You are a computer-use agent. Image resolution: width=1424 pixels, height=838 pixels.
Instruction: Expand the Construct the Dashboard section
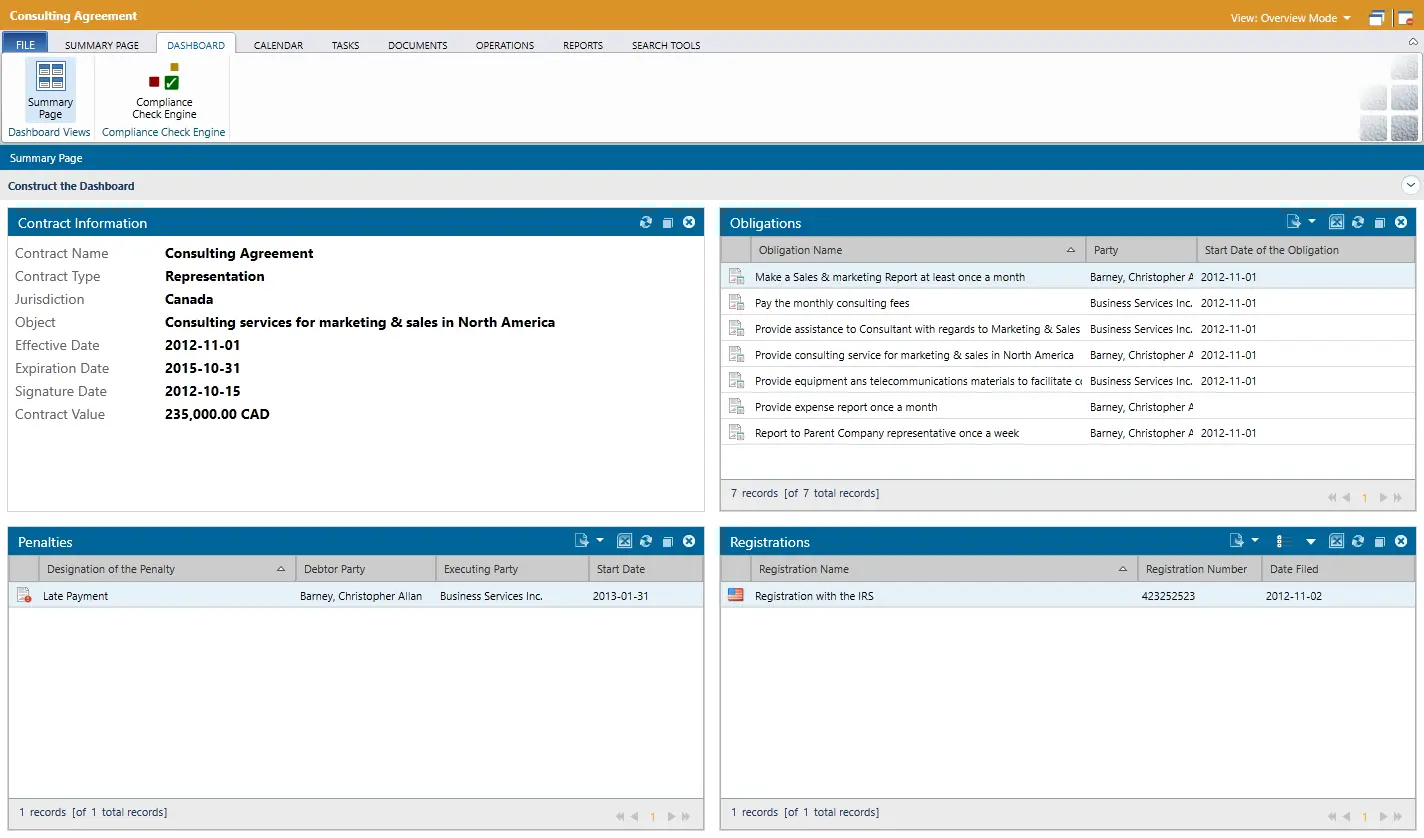pyautogui.click(x=1410, y=185)
